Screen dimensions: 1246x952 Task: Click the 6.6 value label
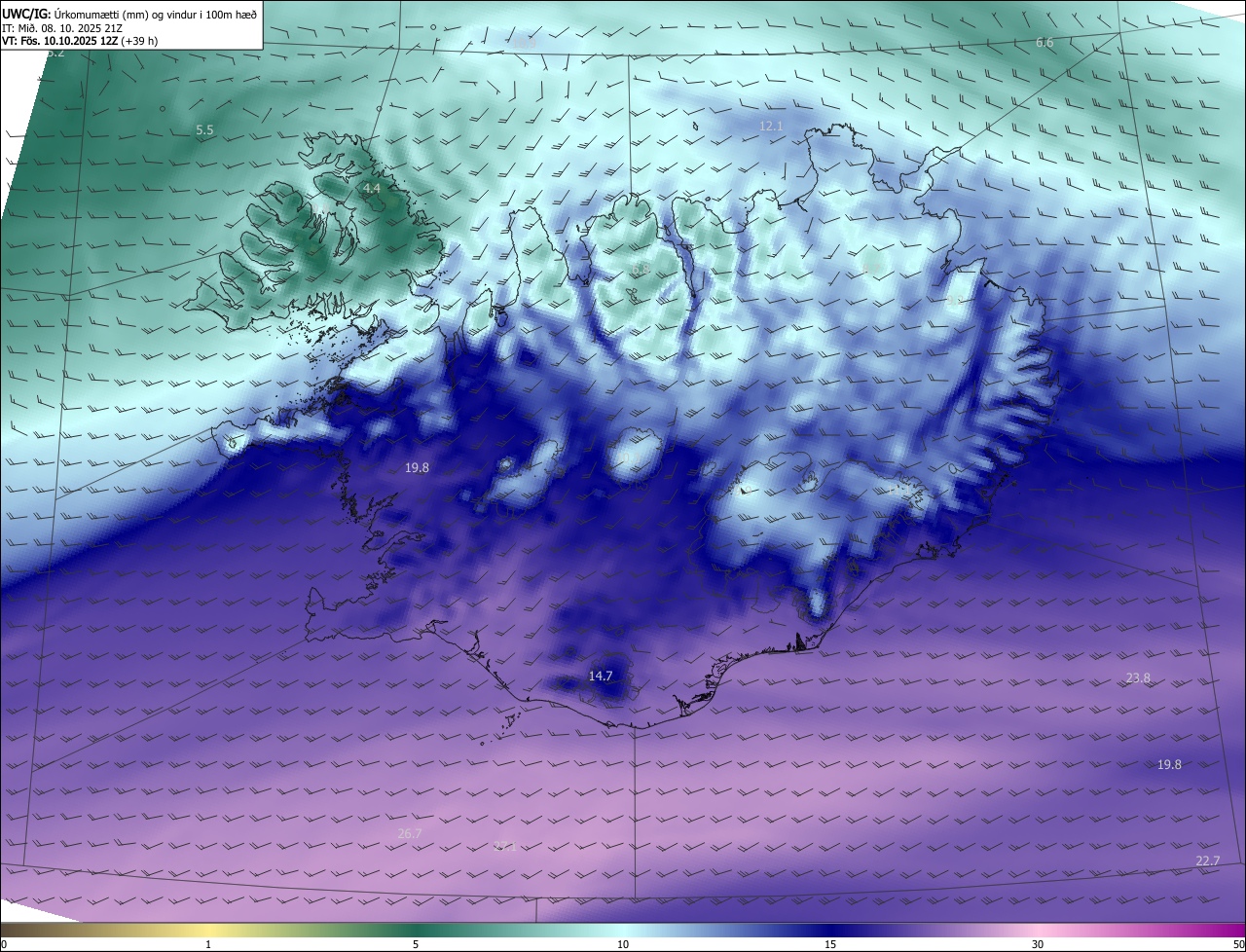coord(1044,43)
